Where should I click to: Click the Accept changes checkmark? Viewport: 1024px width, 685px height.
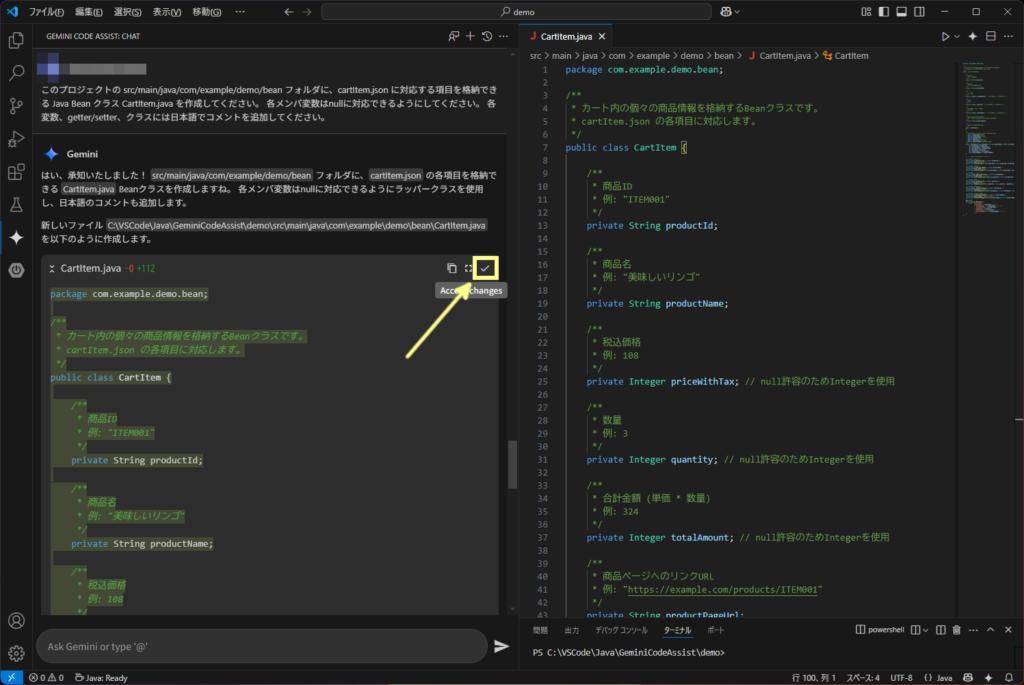click(485, 268)
